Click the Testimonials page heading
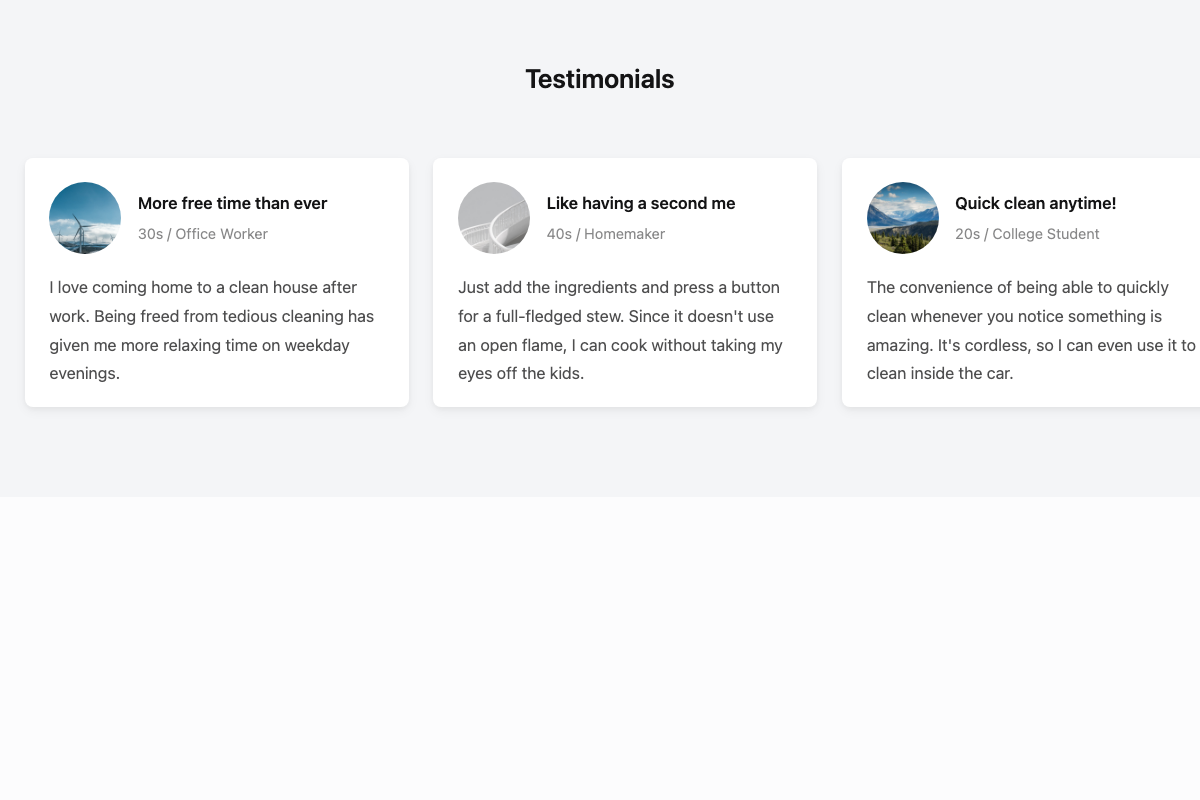Viewport: 1200px width, 800px height. [600, 79]
